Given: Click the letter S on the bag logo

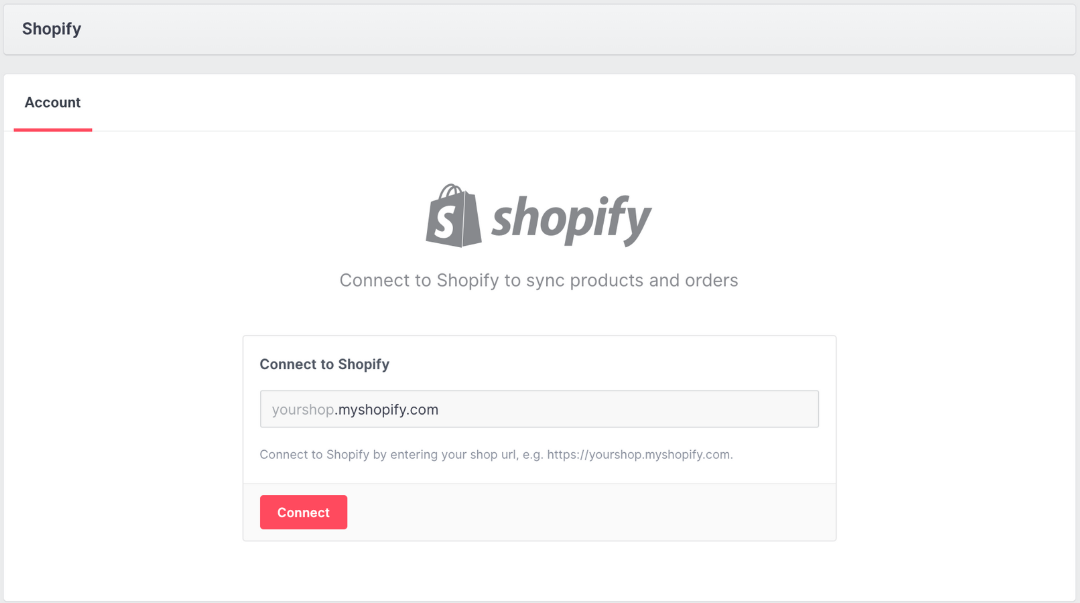Looking at the screenshot, I should click(450, 224).
